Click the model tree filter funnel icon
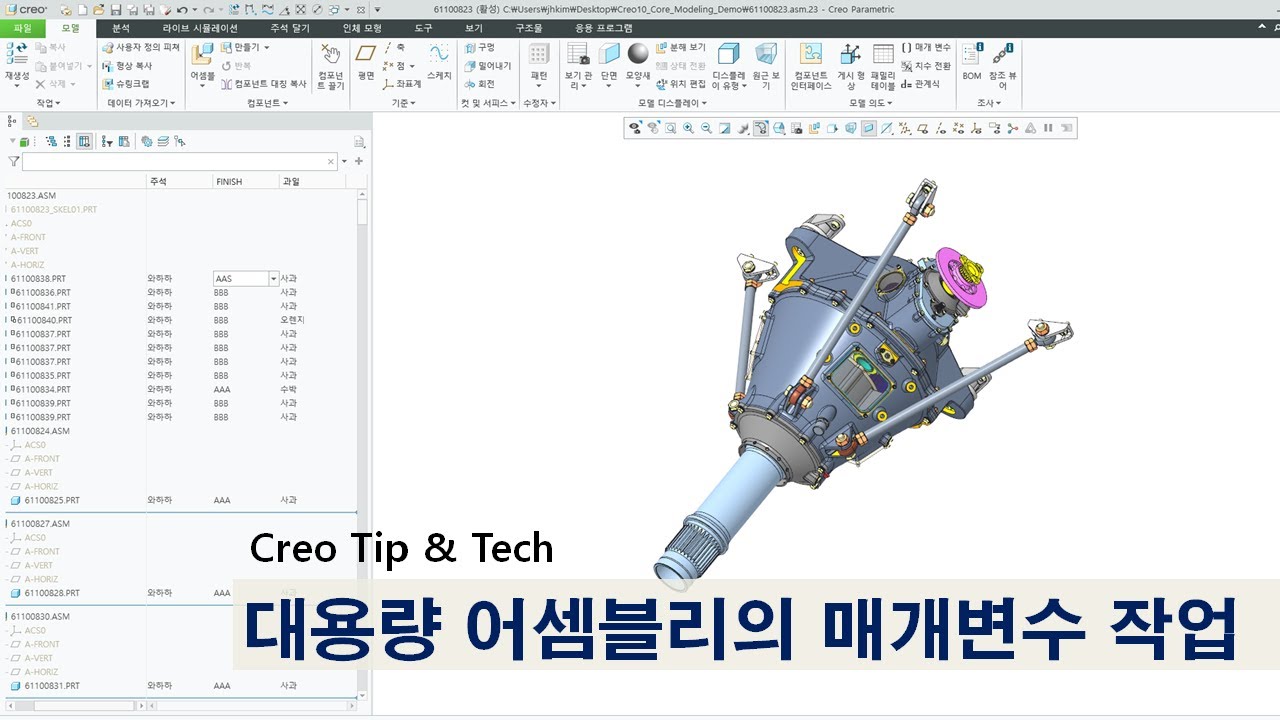 13,161
